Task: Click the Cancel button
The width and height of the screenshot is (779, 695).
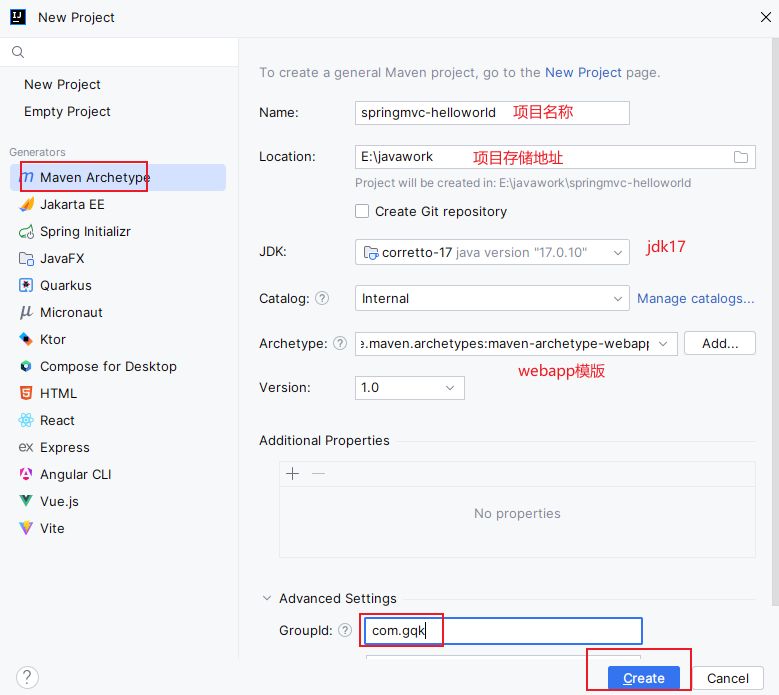Action: pos(728,678)
